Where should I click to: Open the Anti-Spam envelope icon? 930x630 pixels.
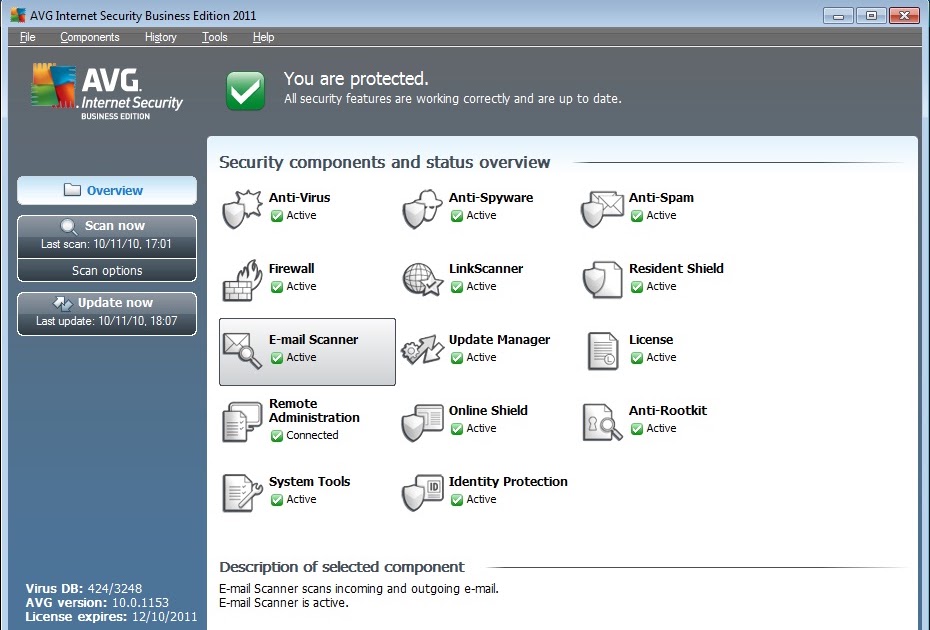click(602, 209)
